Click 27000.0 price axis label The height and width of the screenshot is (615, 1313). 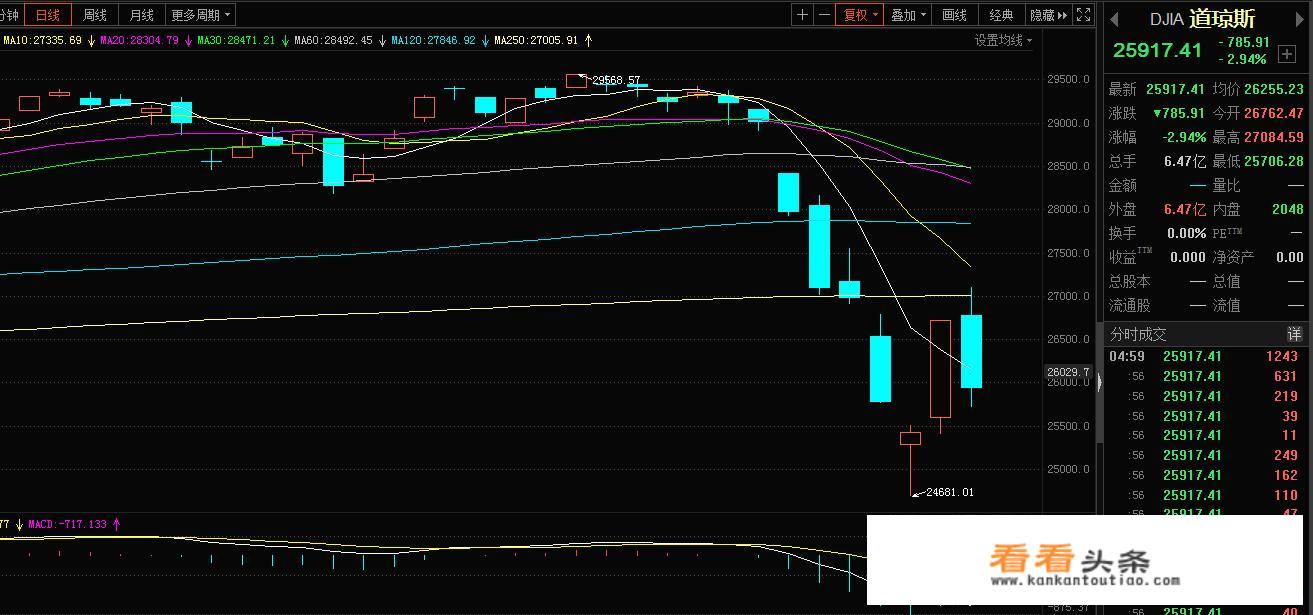(x=1068, y=296)
